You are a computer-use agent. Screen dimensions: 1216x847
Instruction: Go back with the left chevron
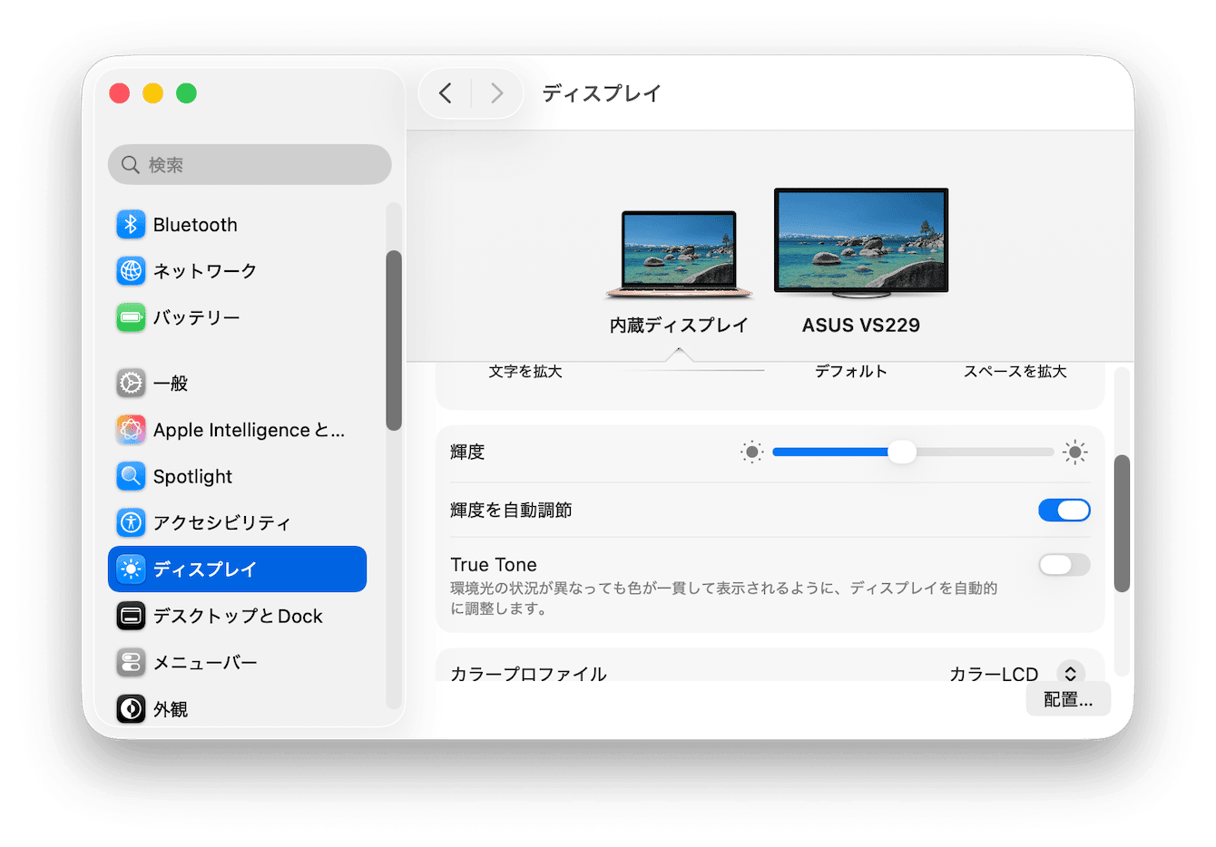(x=445, y=93)
